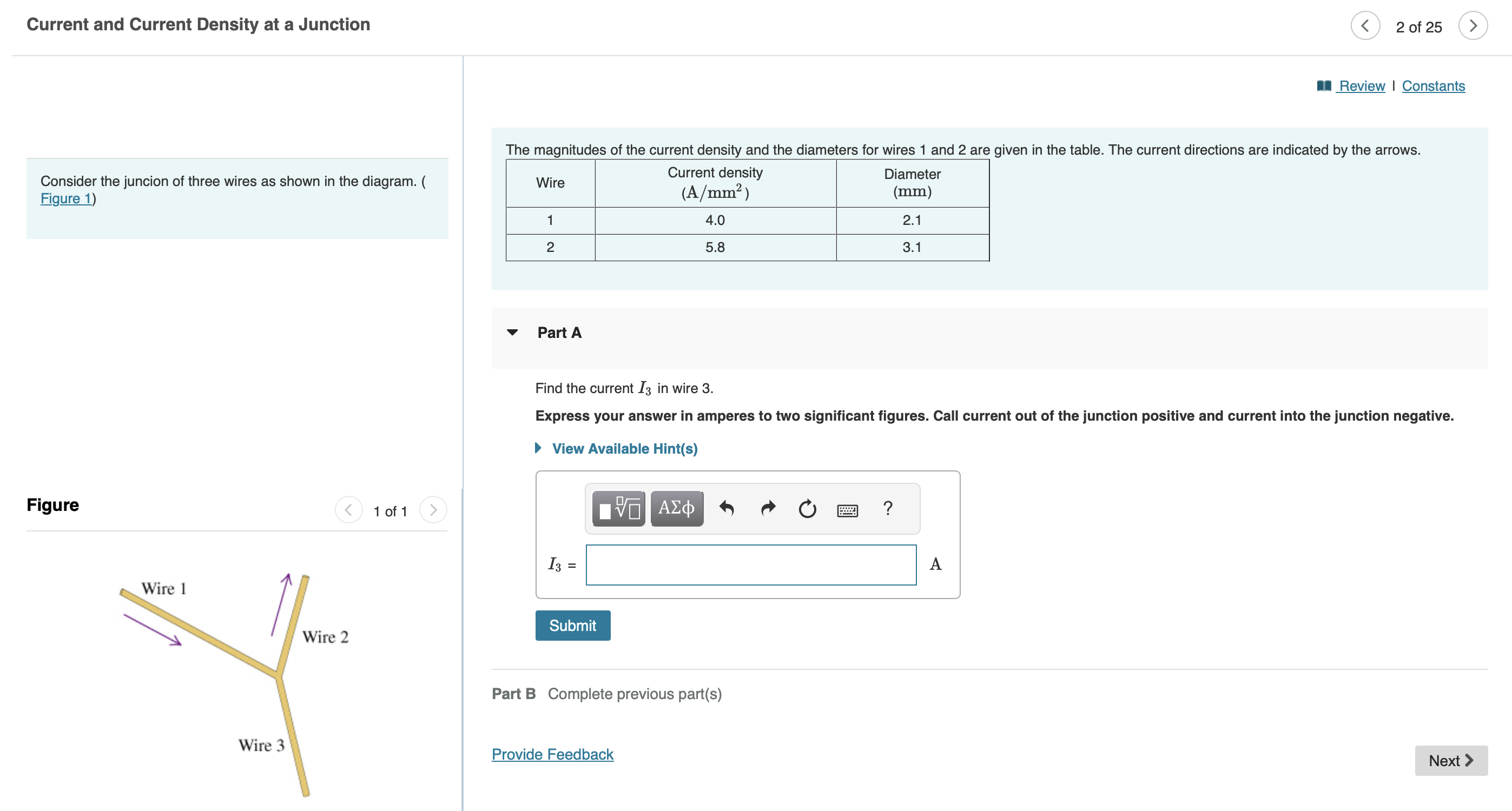Screen dimensions: 1512x811
Task: Click the matrix/grid input icon
Action: 601,511
